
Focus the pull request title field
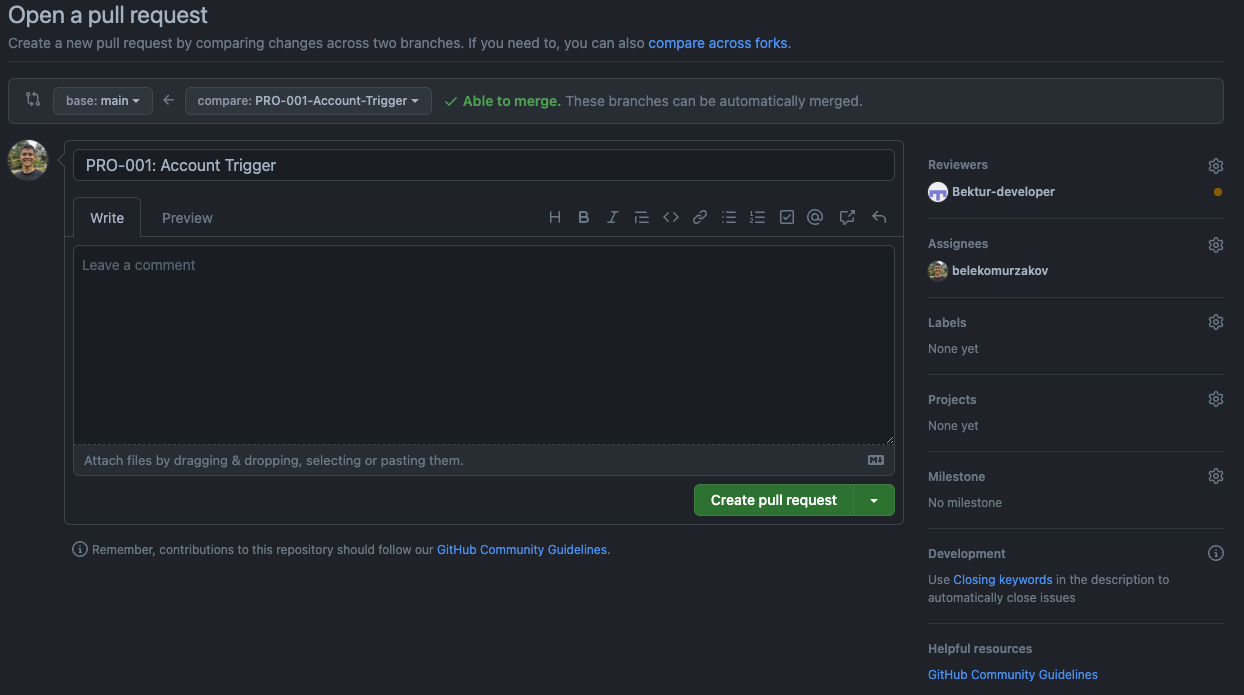(x=484, y=165)
